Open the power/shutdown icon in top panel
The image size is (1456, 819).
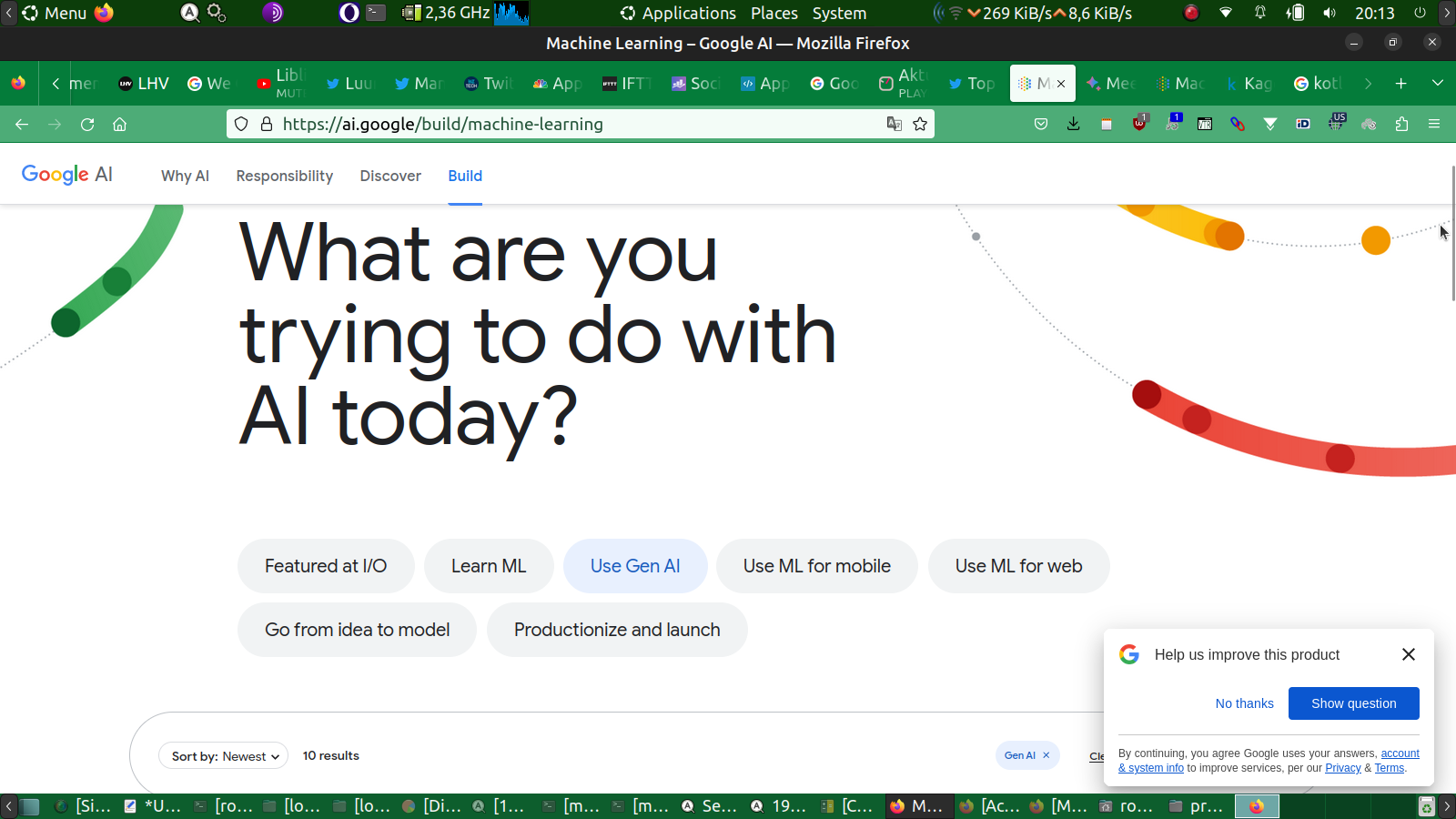[x=1420, y=13]
